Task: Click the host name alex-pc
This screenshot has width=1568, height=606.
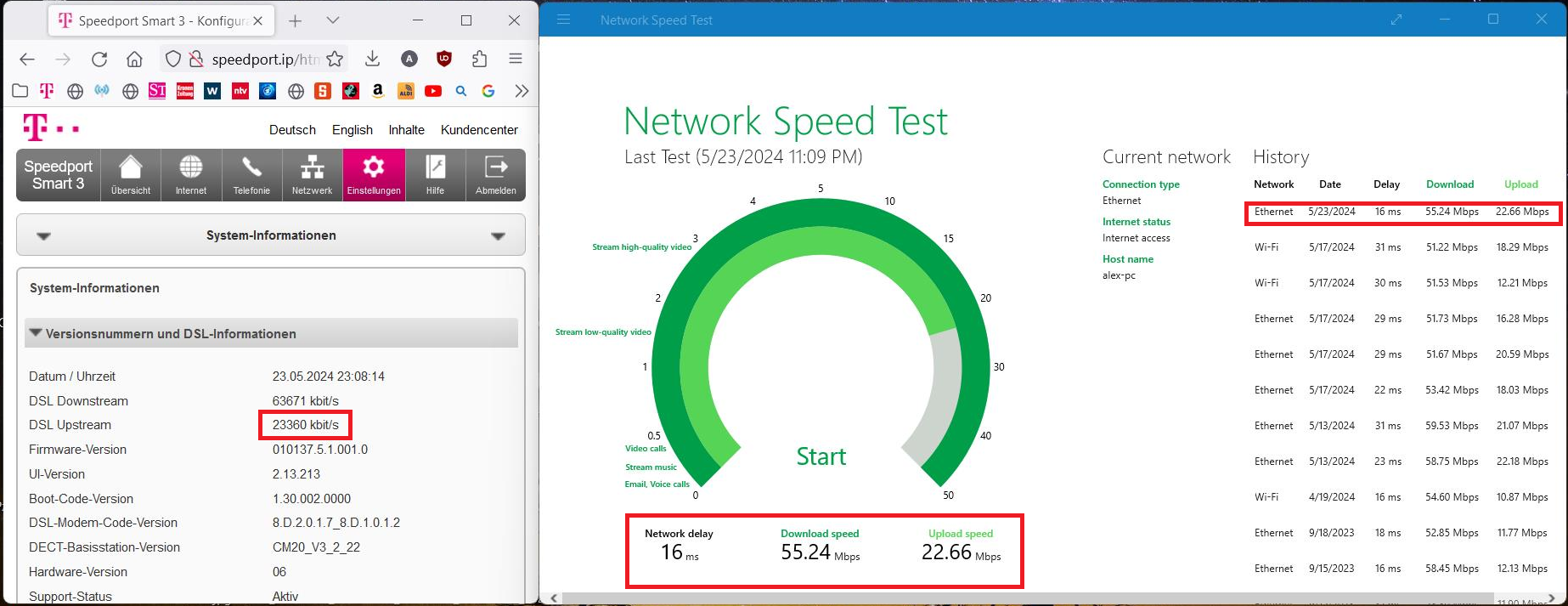Action: [1119, 275]
